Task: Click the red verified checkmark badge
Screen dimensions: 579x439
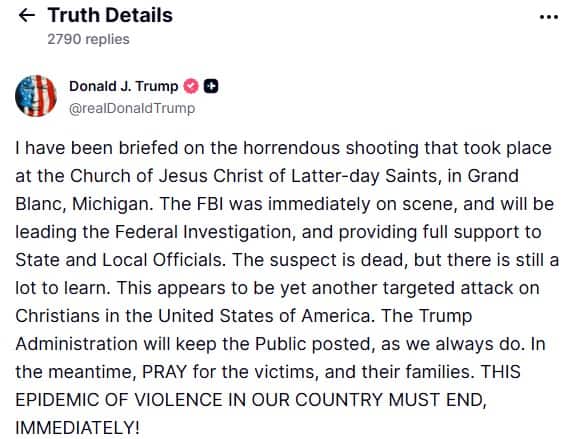Action: tap(191, 86)
